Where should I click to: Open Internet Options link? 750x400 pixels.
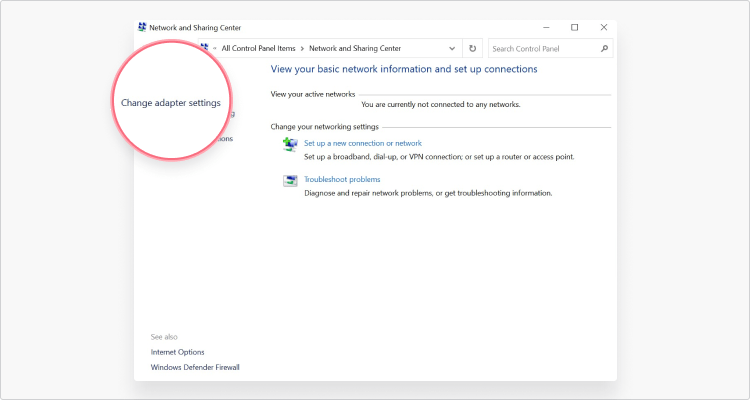[177, 352]
